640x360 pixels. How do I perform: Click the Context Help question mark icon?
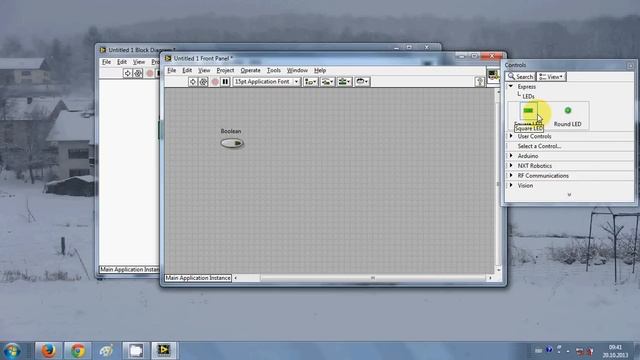click(x=480, y=82)
